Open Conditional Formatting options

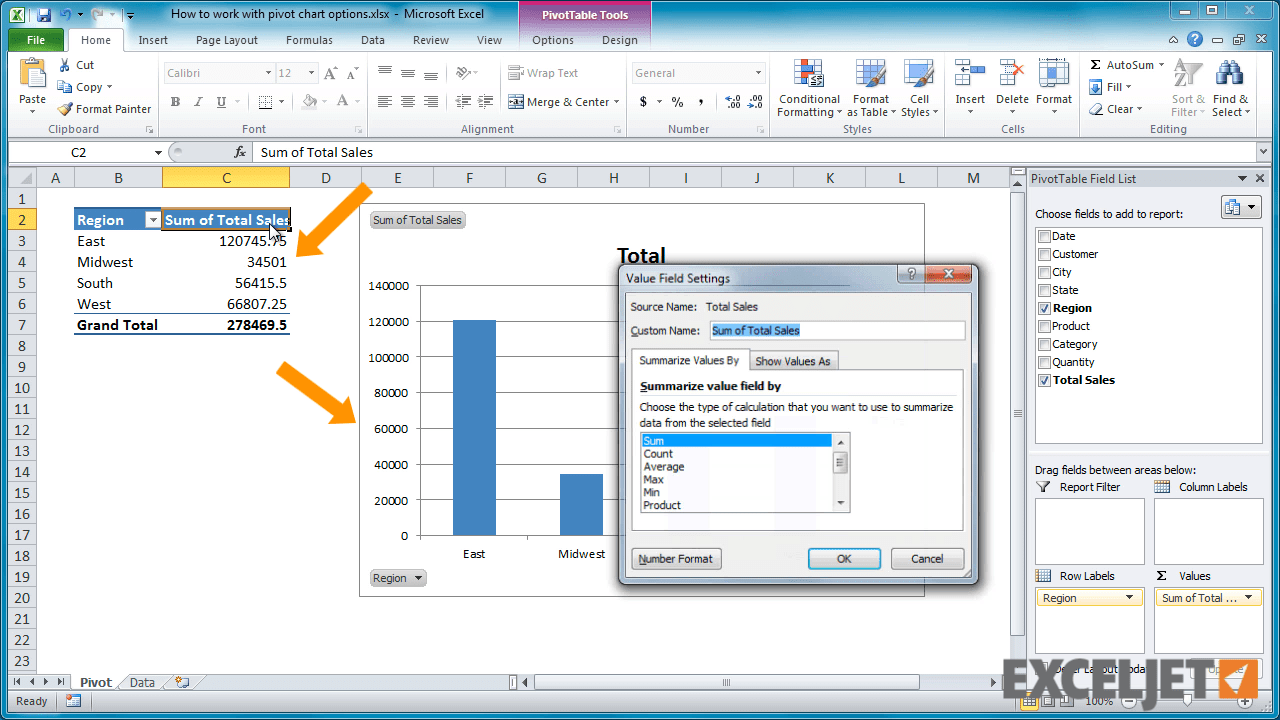click(808, 88)
